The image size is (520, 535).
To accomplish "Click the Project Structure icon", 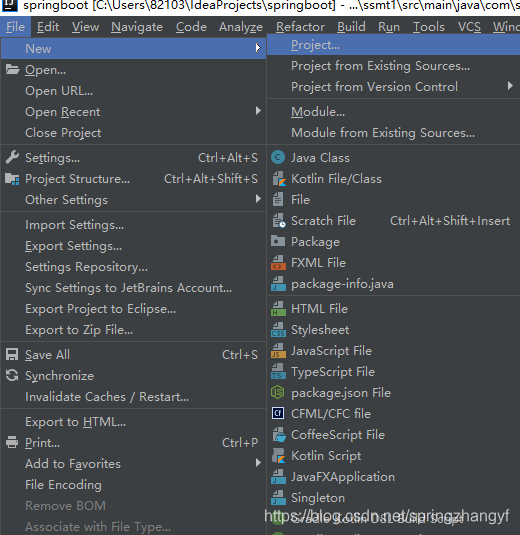I will pyautogui.click(x=12, y=179).
